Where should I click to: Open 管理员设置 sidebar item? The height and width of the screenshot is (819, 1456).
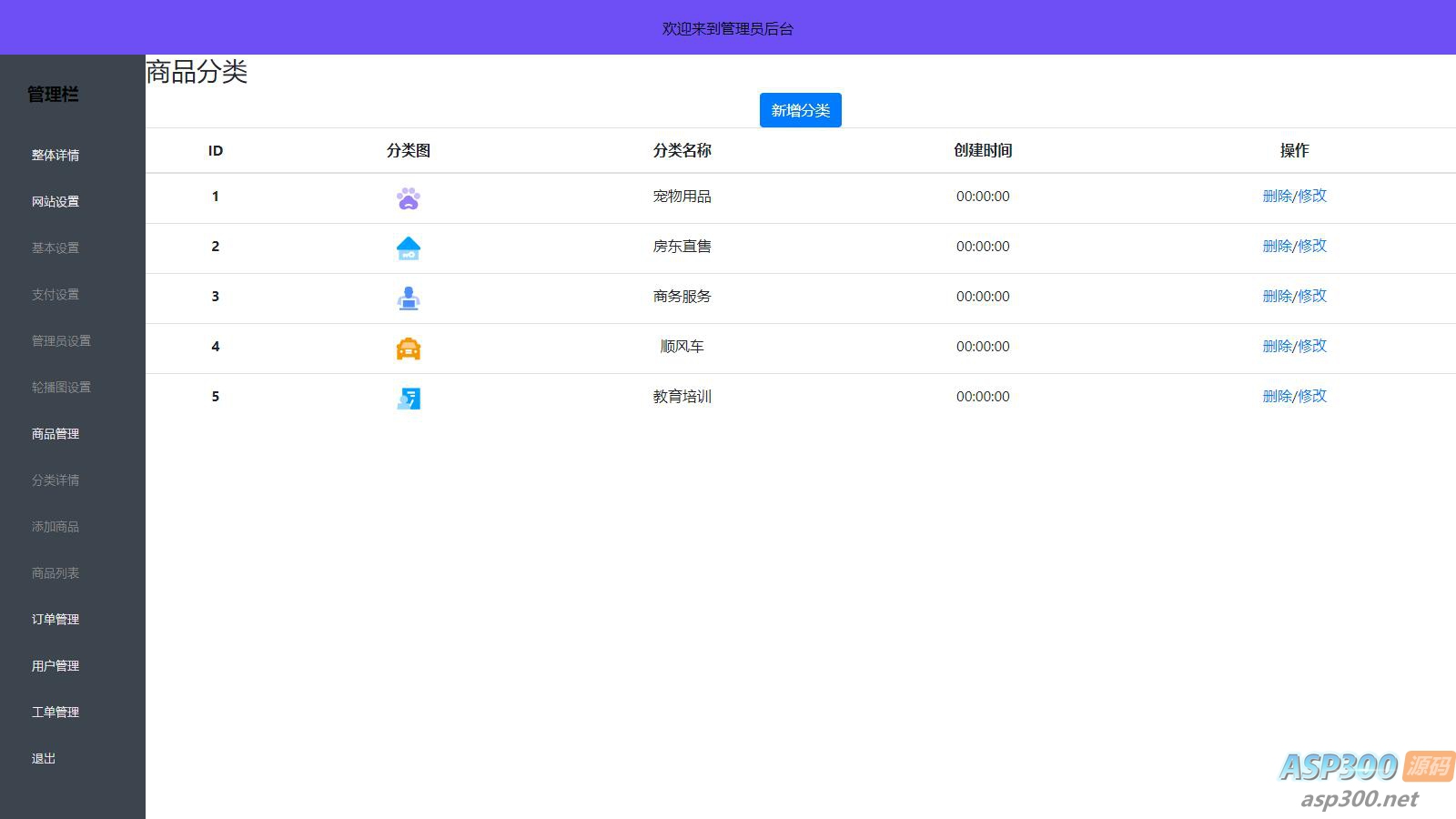click(x=61, y=340)
